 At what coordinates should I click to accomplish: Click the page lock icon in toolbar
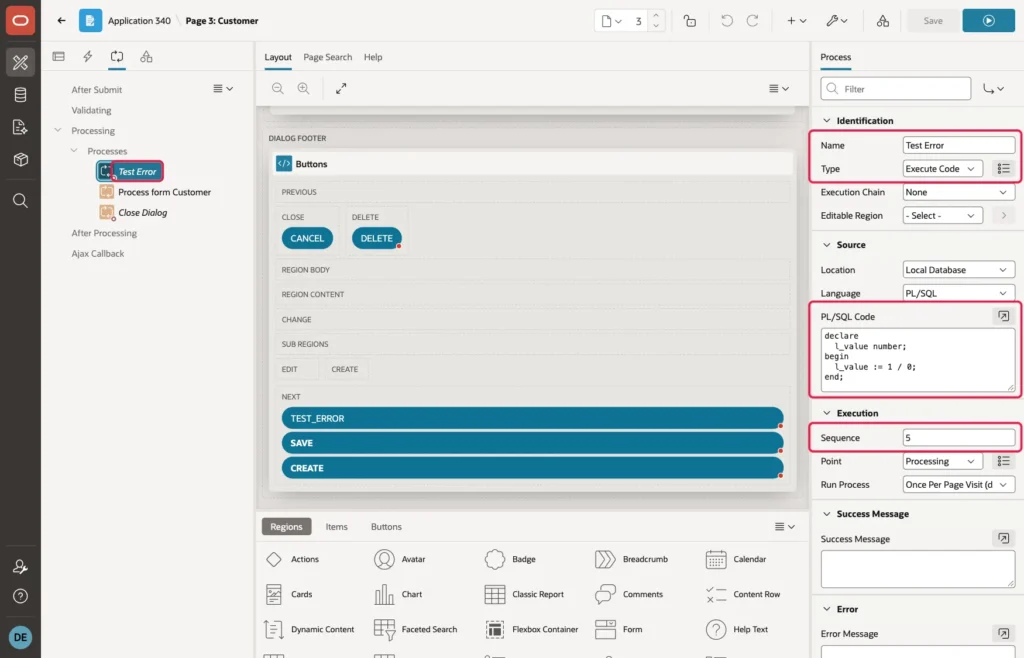(690, 21)
